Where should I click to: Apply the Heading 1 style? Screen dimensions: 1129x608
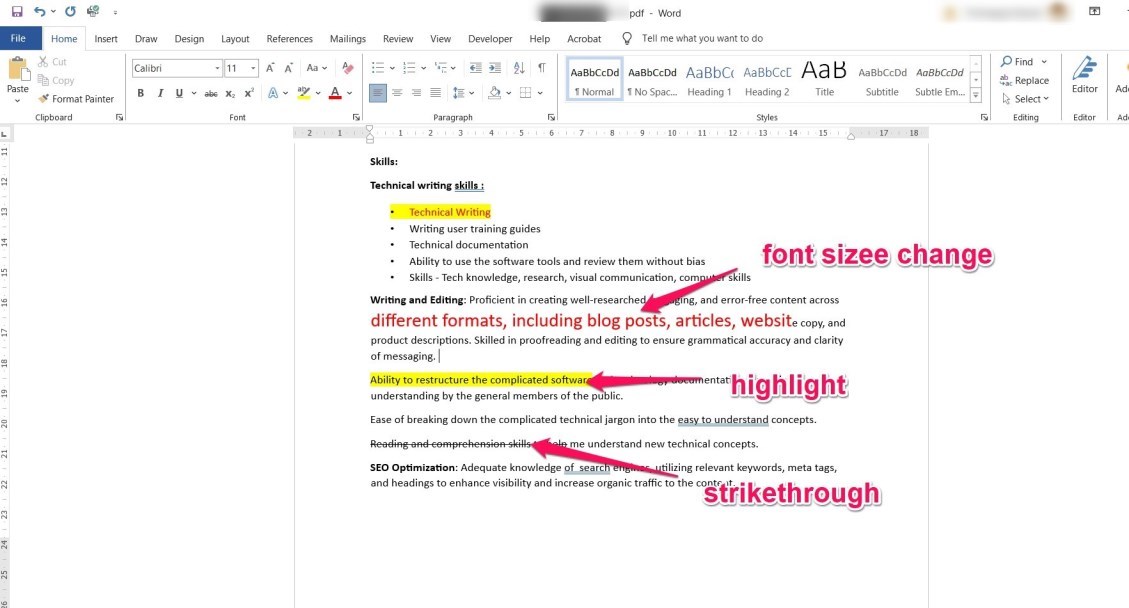(709, 79)
